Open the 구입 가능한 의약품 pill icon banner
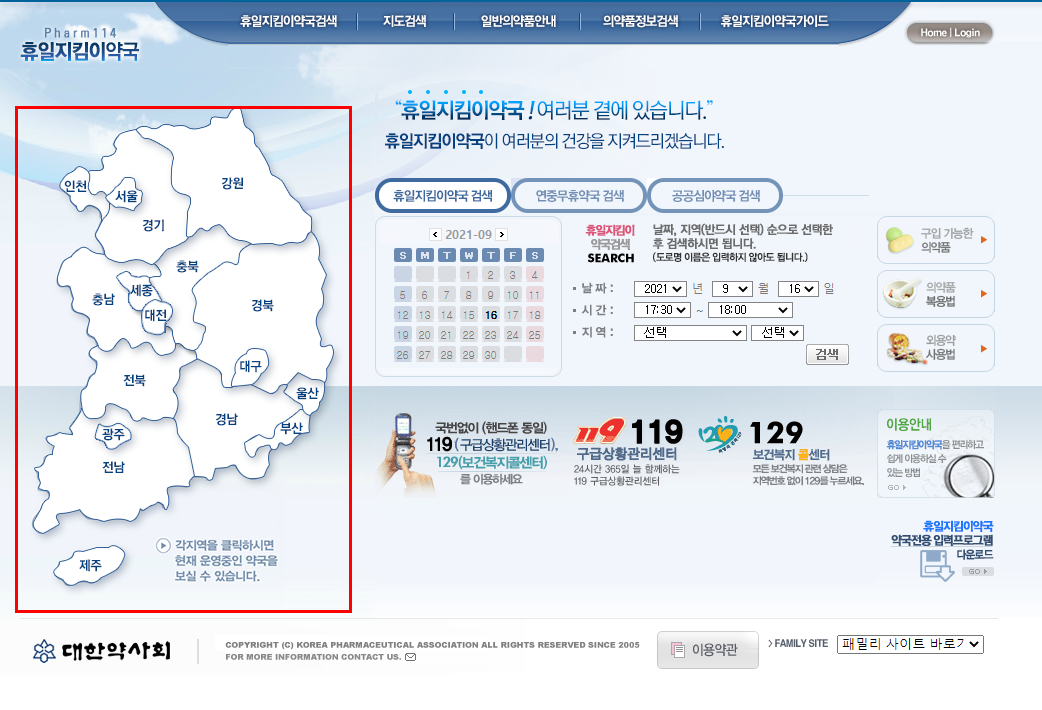The image size is (1042, 710). pyautogui.click(x=936, y=240)
